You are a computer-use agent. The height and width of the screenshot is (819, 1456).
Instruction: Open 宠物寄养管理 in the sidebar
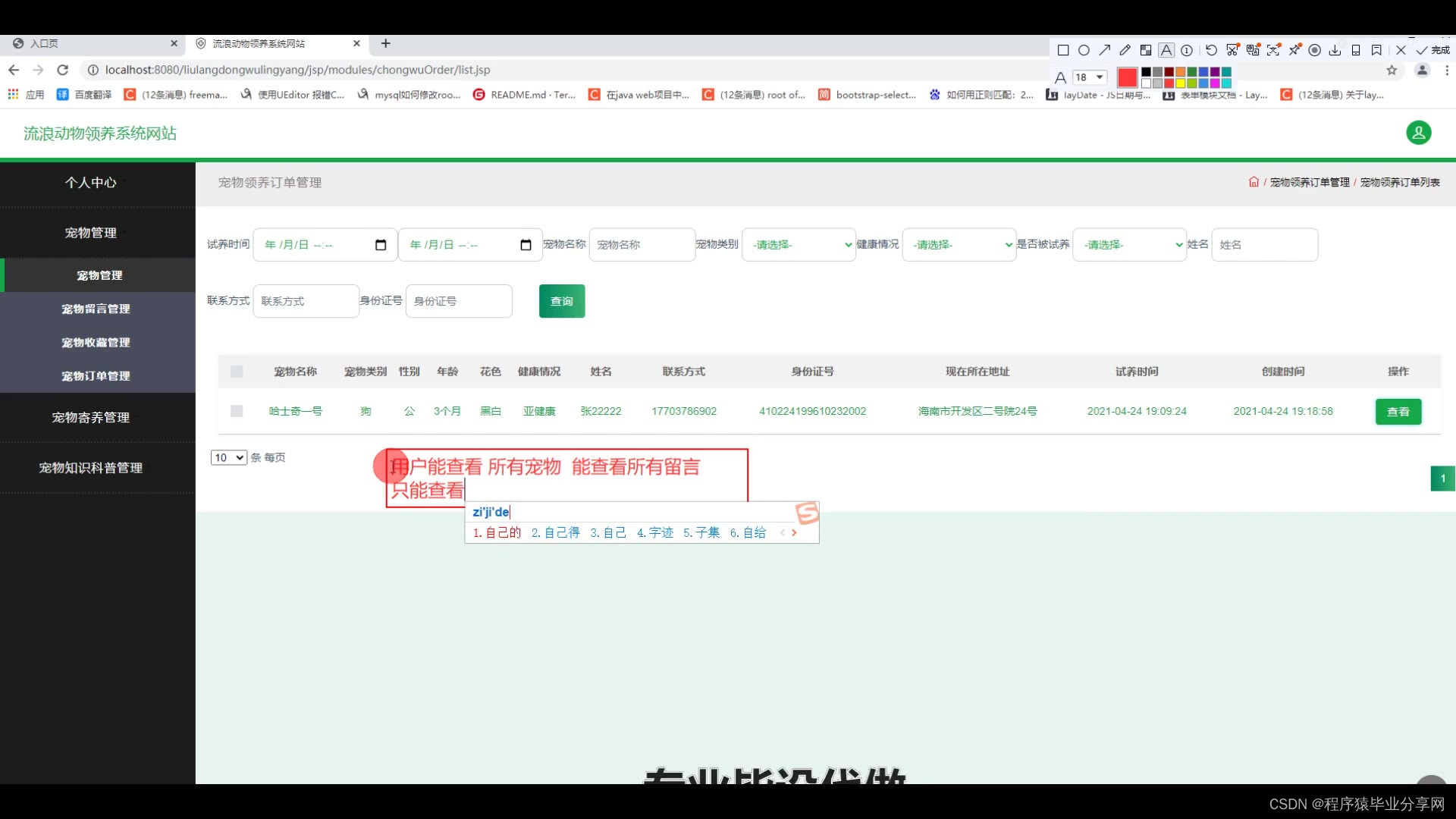coord(90,417)
